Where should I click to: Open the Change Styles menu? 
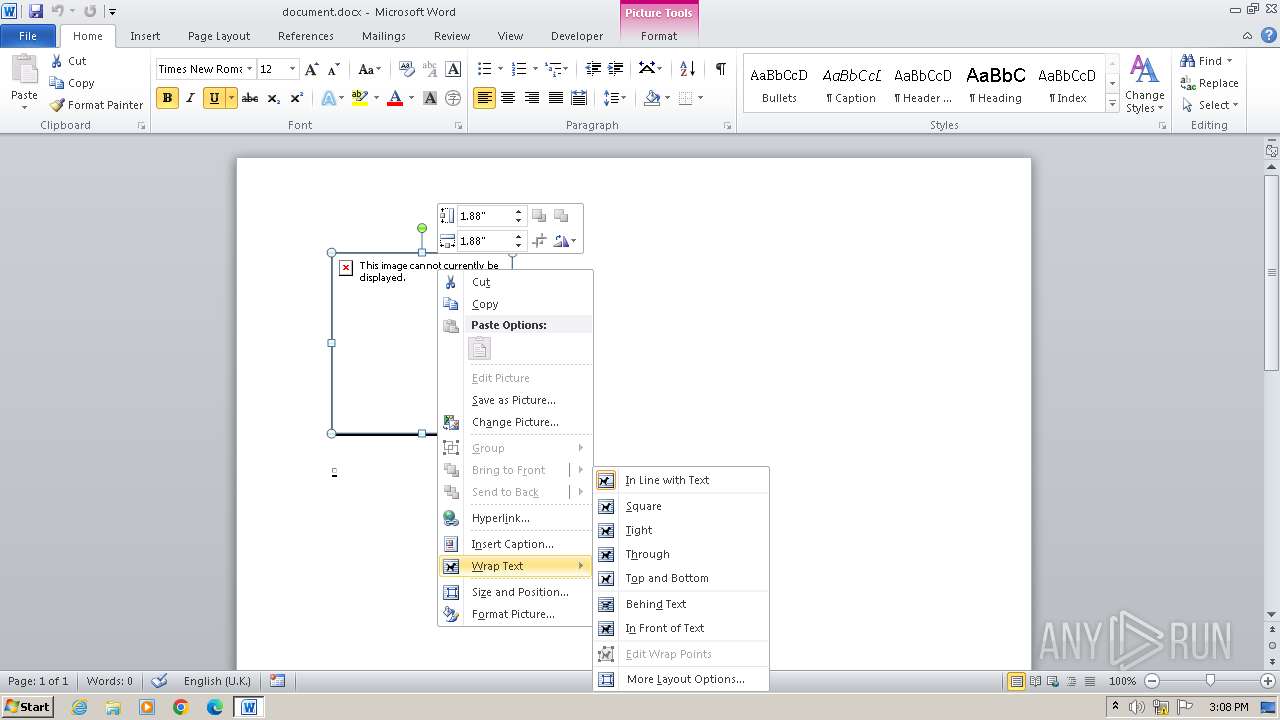pos(1145,84)
